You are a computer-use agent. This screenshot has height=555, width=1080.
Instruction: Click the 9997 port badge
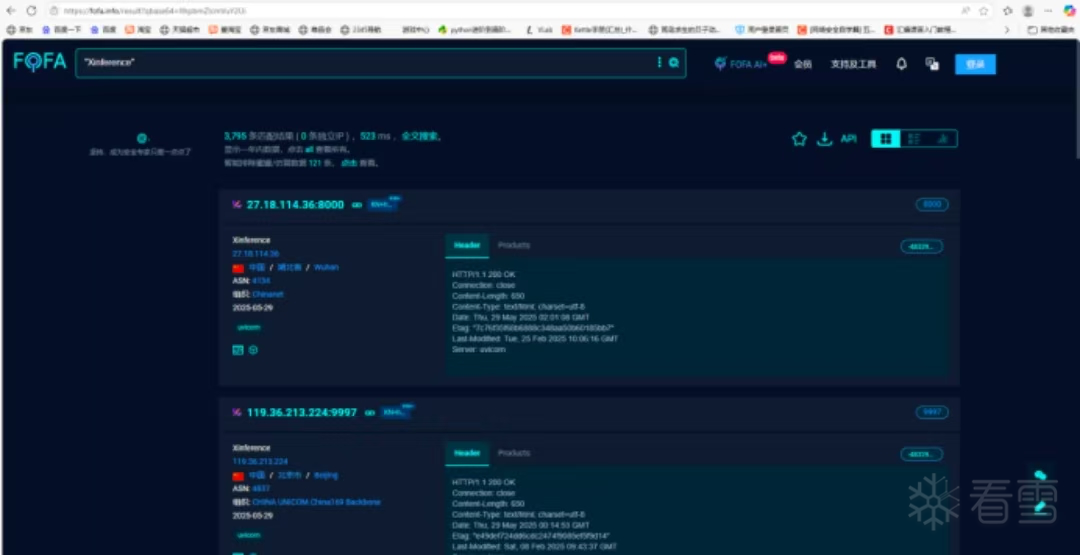(932, 412)
